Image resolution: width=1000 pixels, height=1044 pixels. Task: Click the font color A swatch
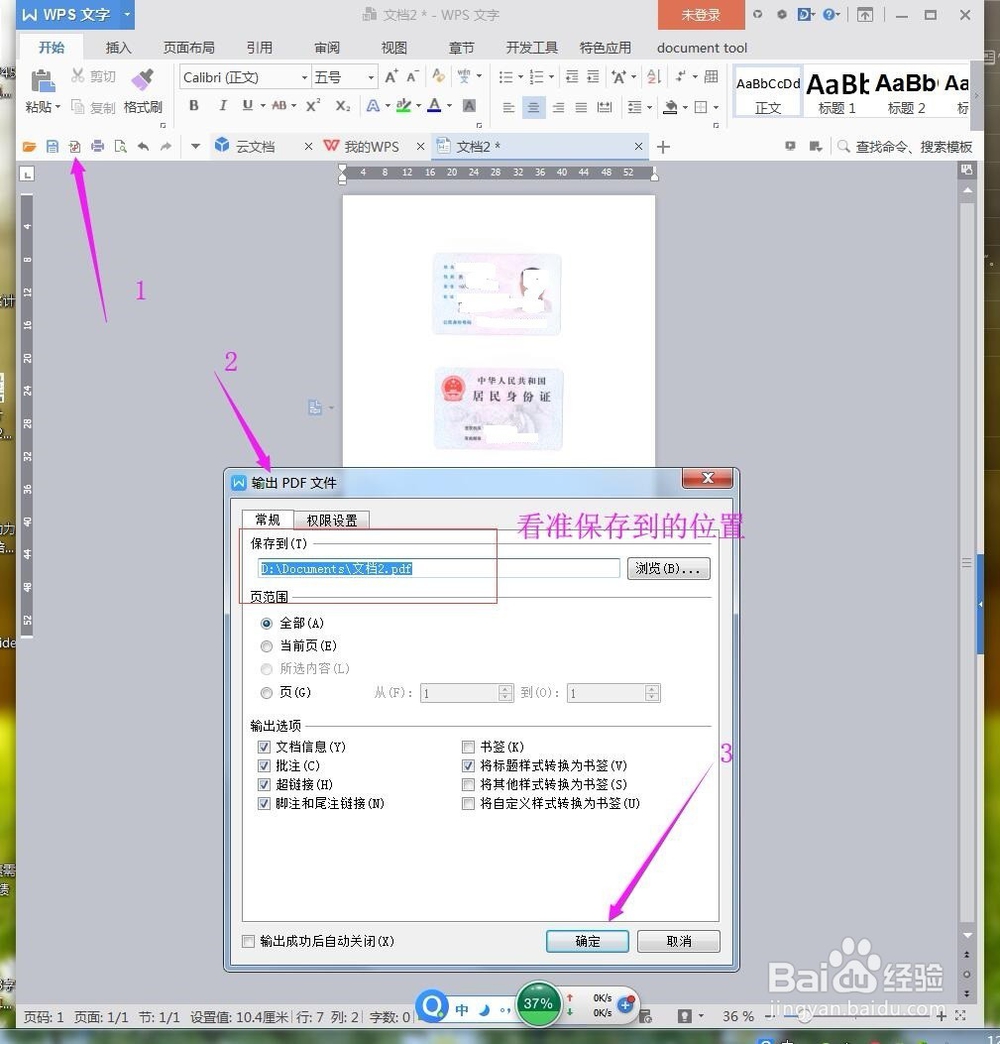[x=435, y=105]
